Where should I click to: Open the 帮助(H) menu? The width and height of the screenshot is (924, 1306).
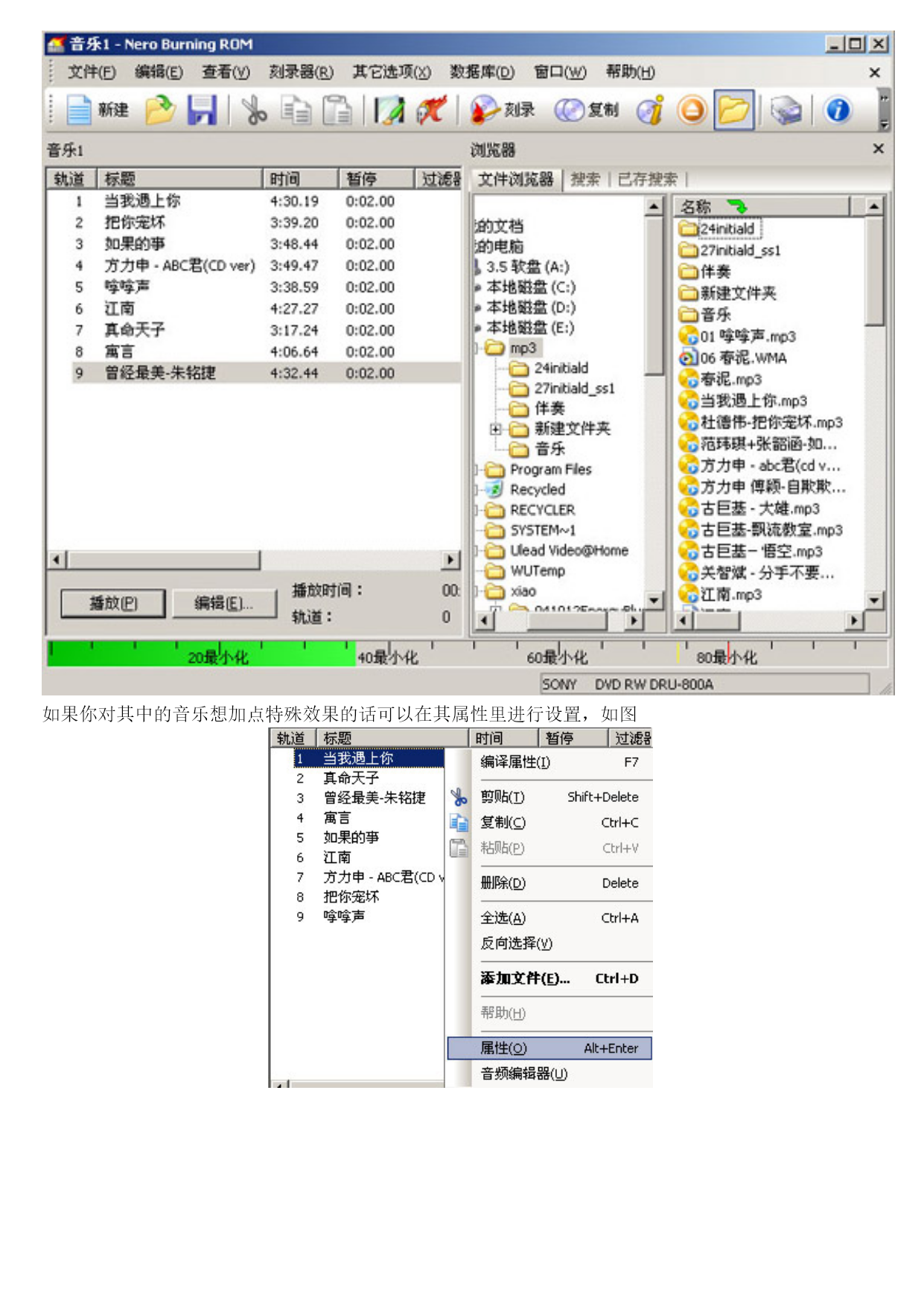630,72
